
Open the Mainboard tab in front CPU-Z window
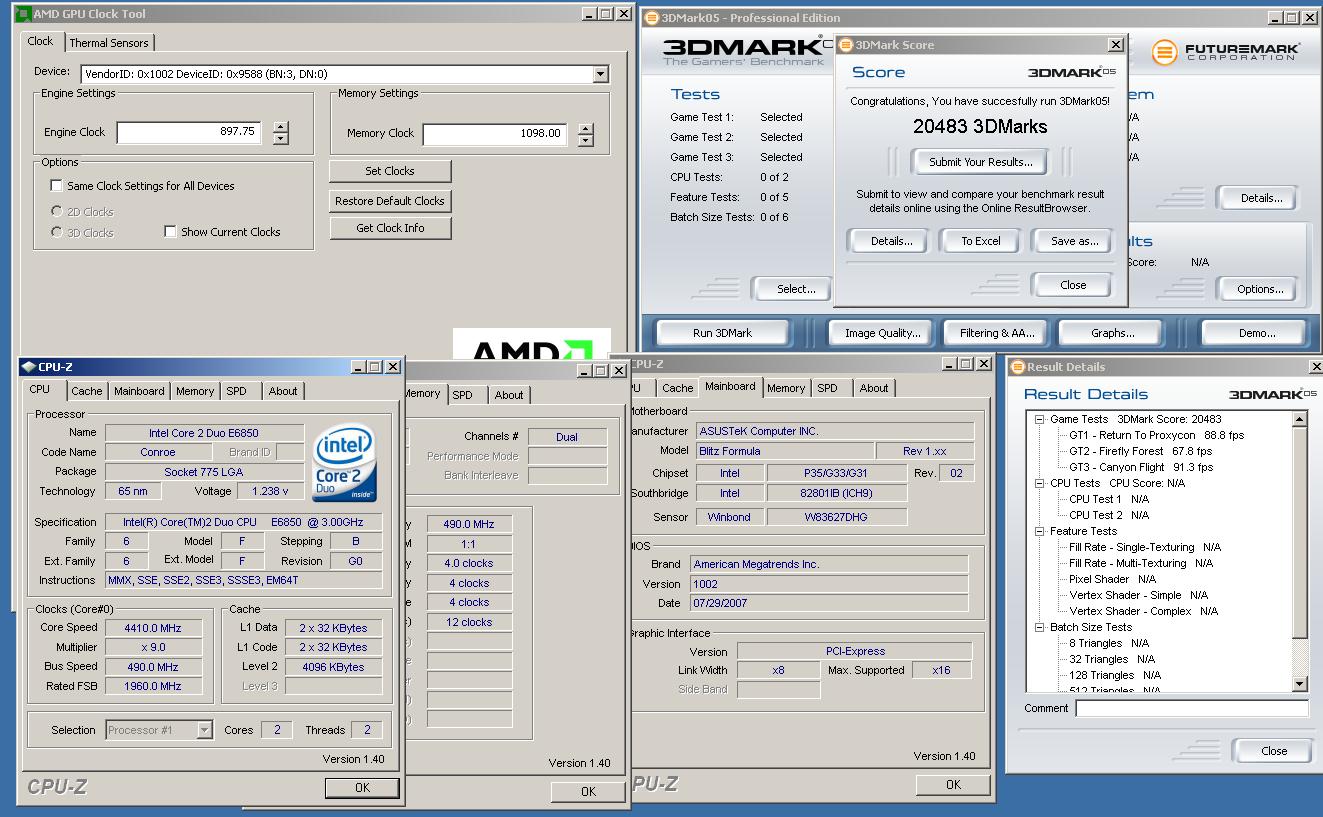point(139,391)
